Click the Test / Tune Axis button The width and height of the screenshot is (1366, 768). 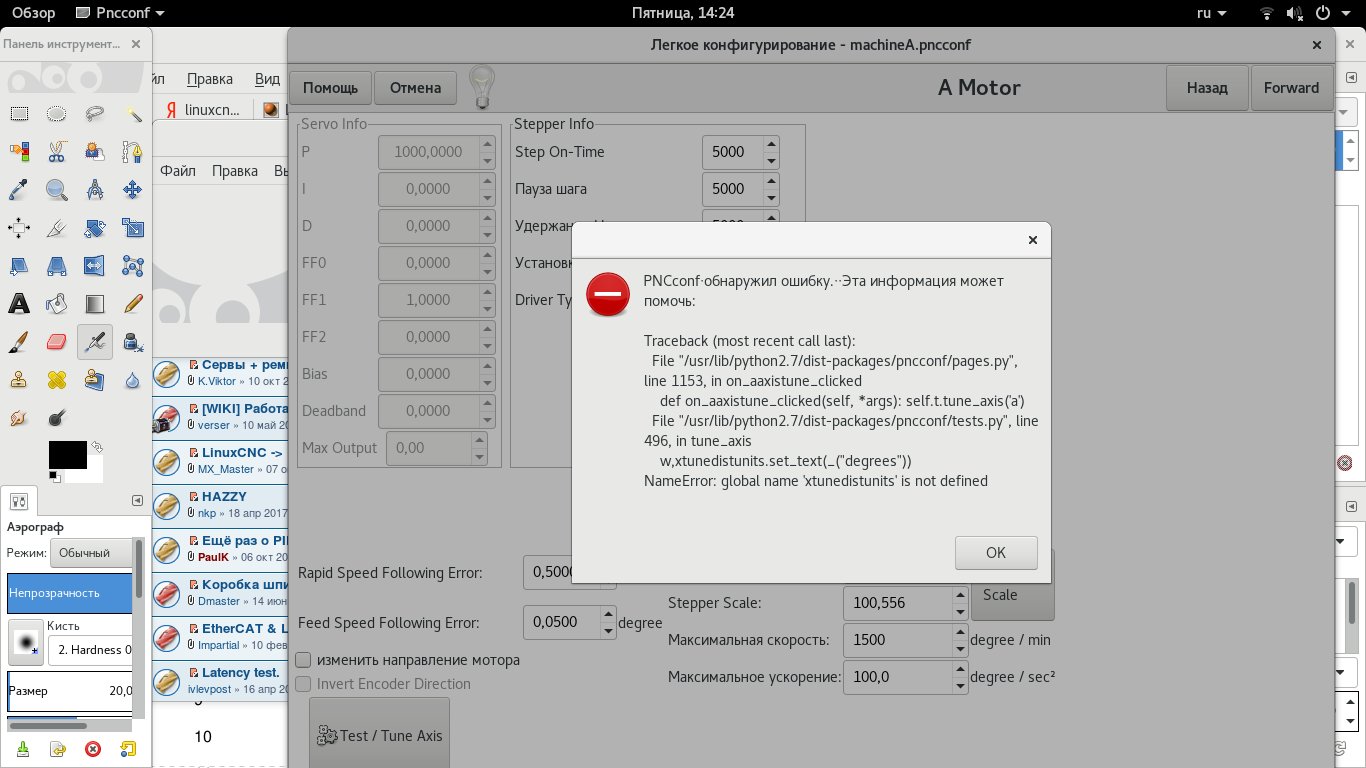pos(379,735)
